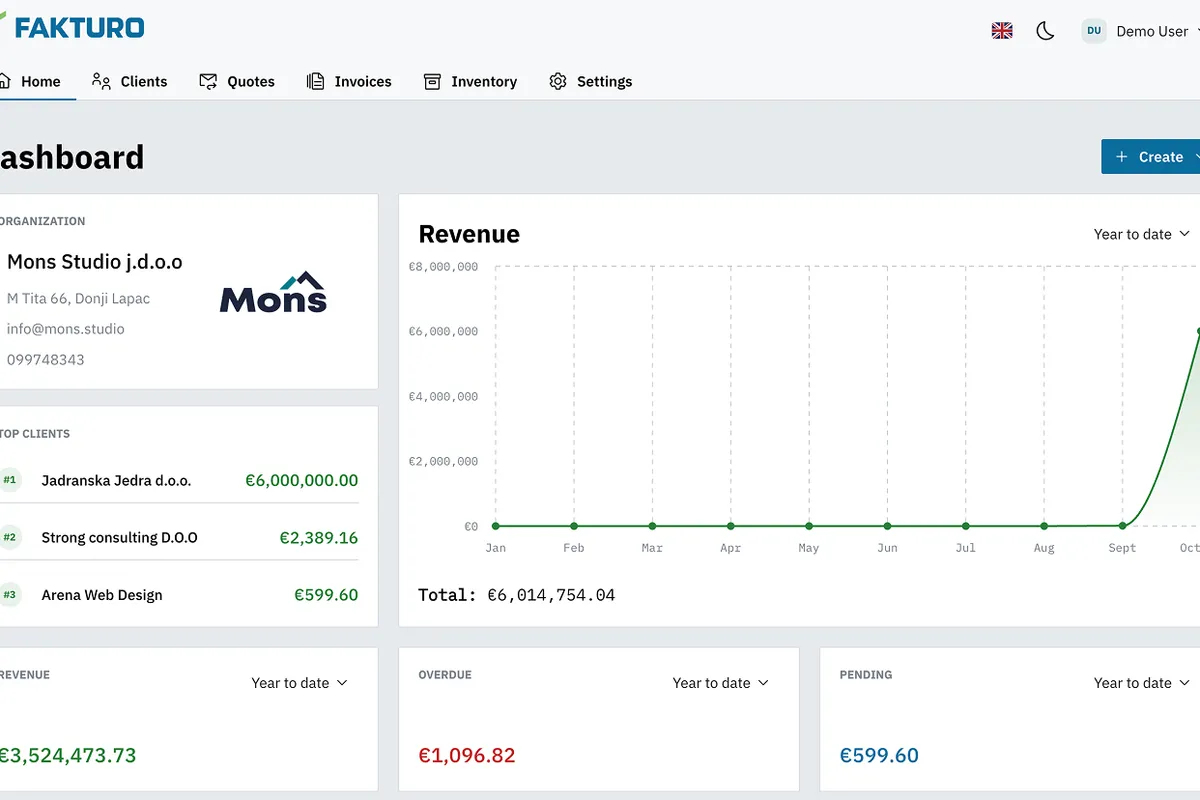
Task: Click the Invoices documents icon
Action: [316, 82]
